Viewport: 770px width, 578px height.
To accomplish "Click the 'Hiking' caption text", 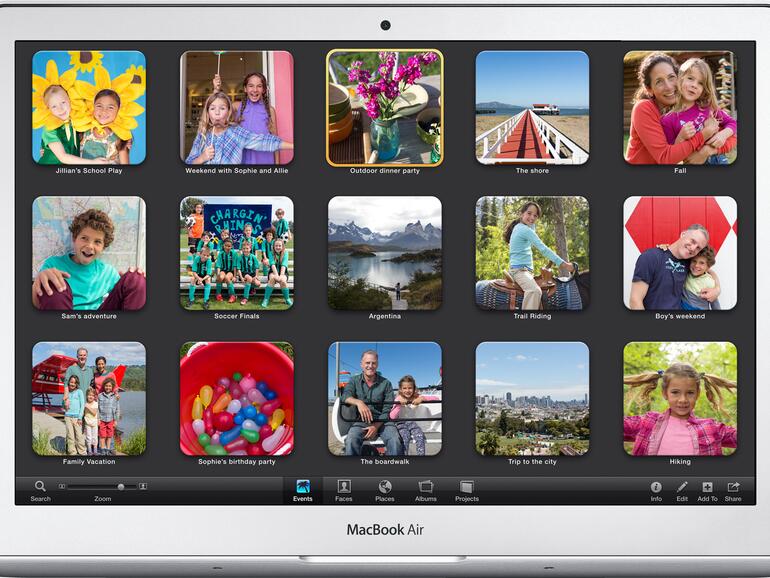I will 680,462.
